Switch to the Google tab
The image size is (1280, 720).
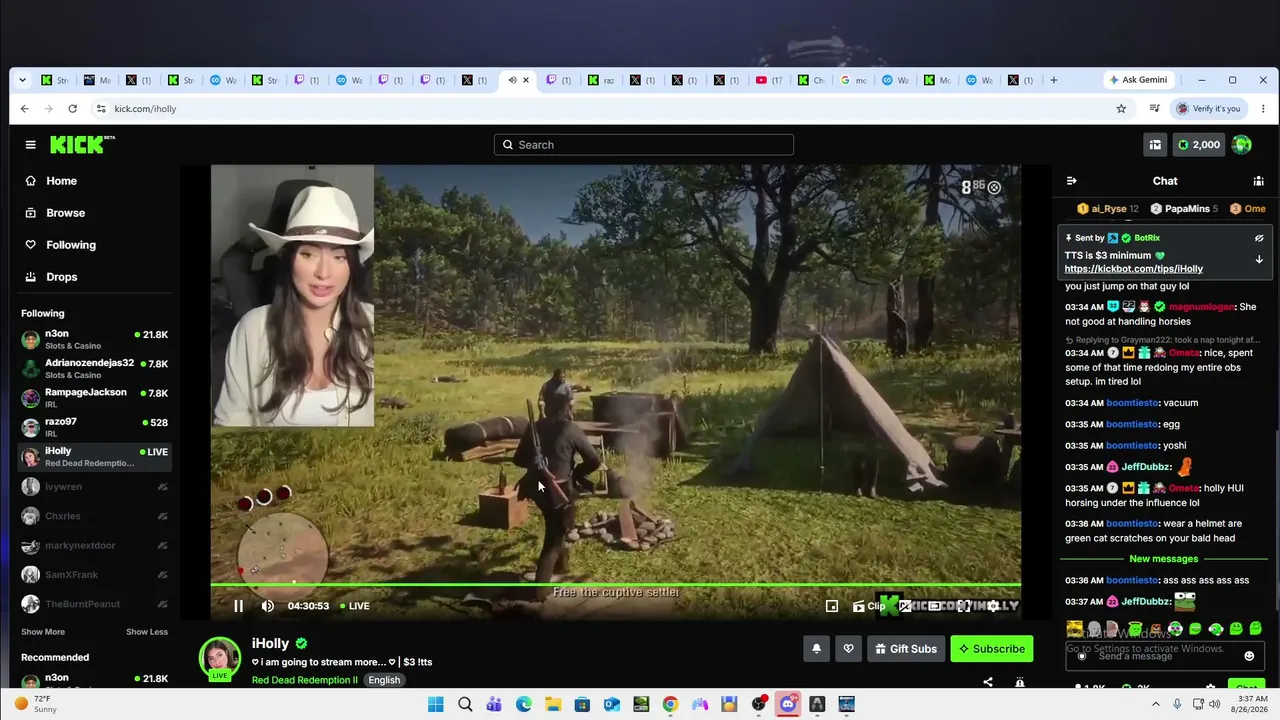(x=854, y=80)
